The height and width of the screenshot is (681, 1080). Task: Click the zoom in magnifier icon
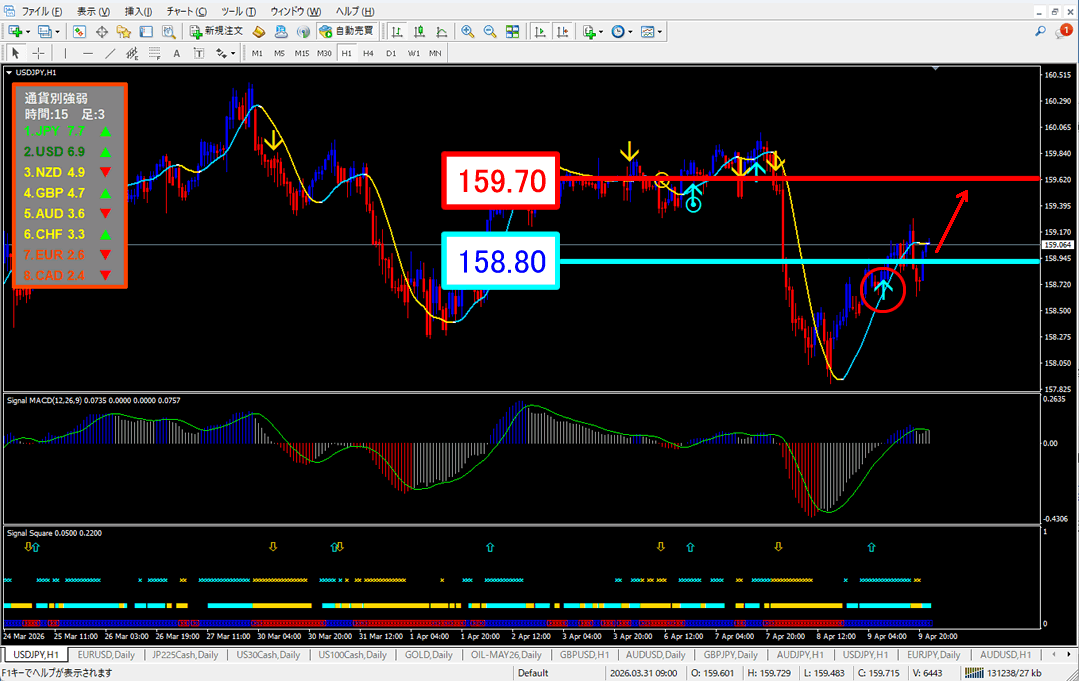(467, 31)
